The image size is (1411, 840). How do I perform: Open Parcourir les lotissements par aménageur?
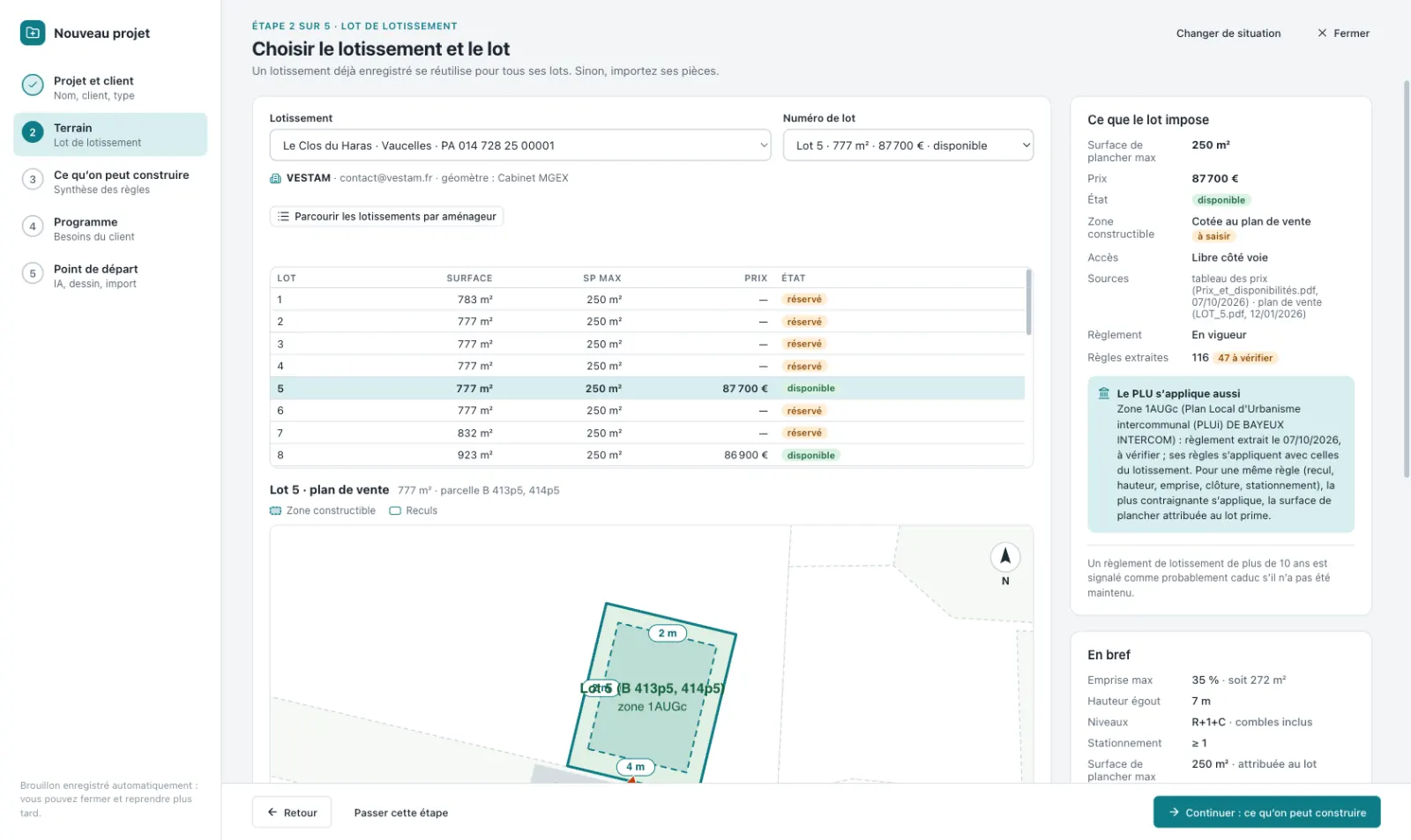click(x=386, y=216)
